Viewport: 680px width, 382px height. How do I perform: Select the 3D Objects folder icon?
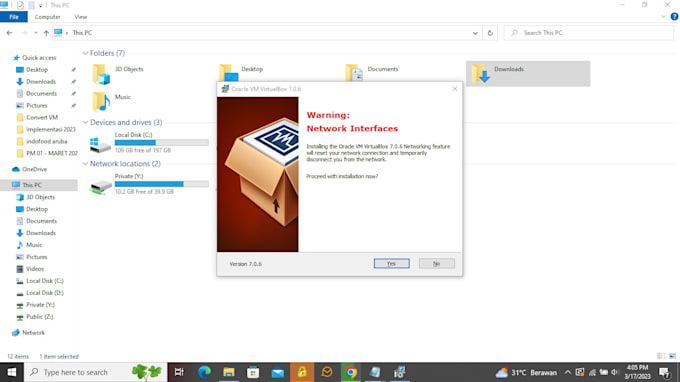click(x=101, y=74)
